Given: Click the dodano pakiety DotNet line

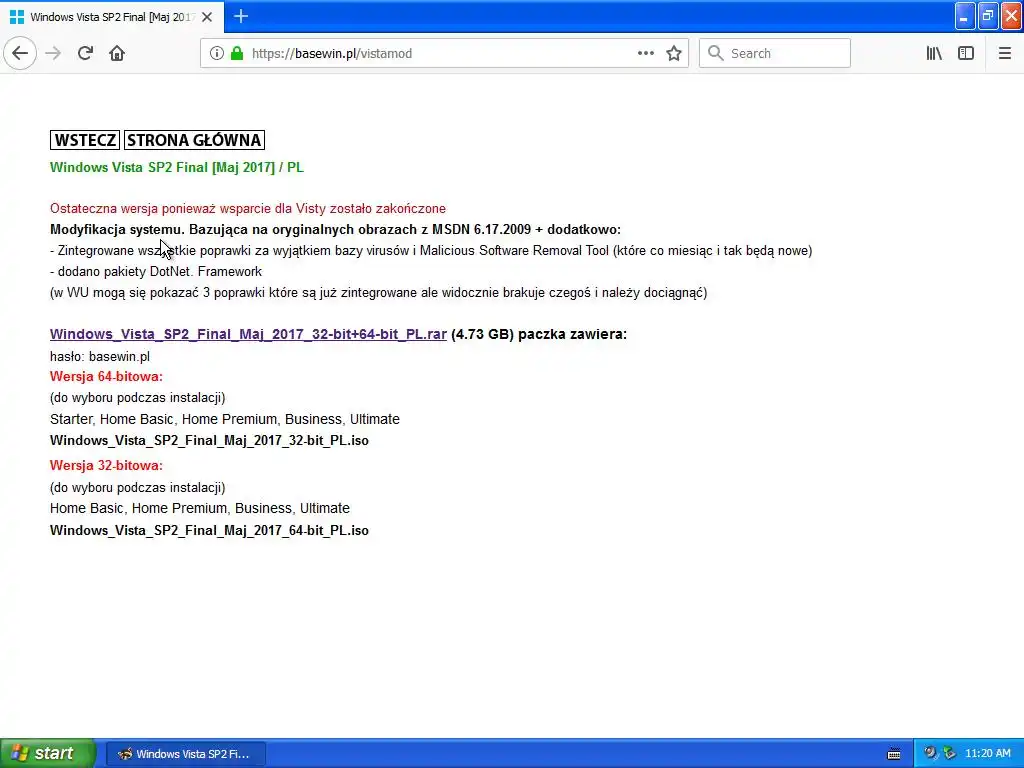Looking at the screenshot, I should coord(156,272).
